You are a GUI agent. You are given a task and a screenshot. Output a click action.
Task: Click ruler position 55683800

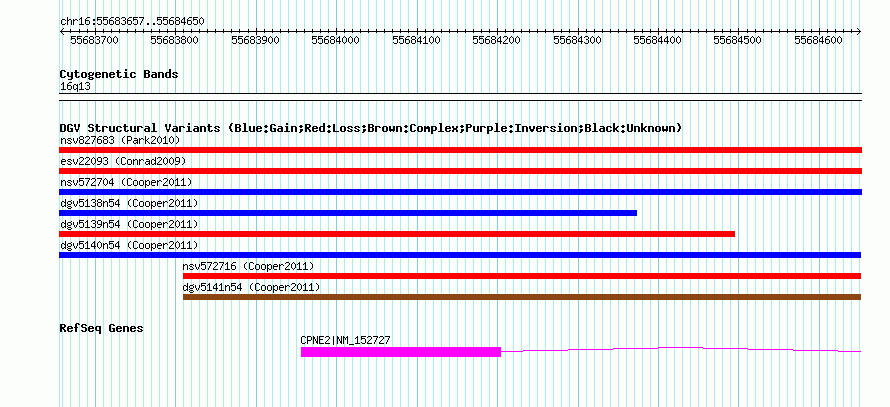175,40
